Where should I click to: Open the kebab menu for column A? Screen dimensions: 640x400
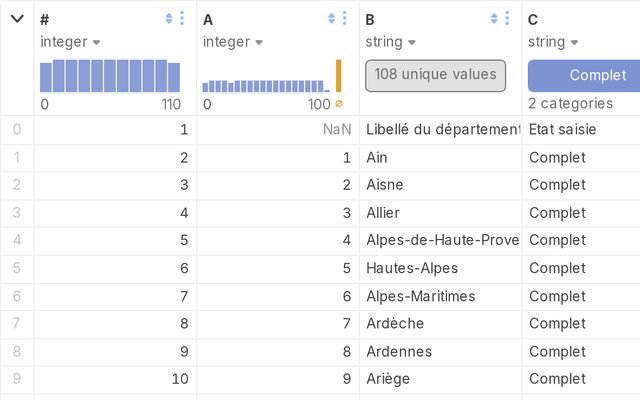pos(345,19)
